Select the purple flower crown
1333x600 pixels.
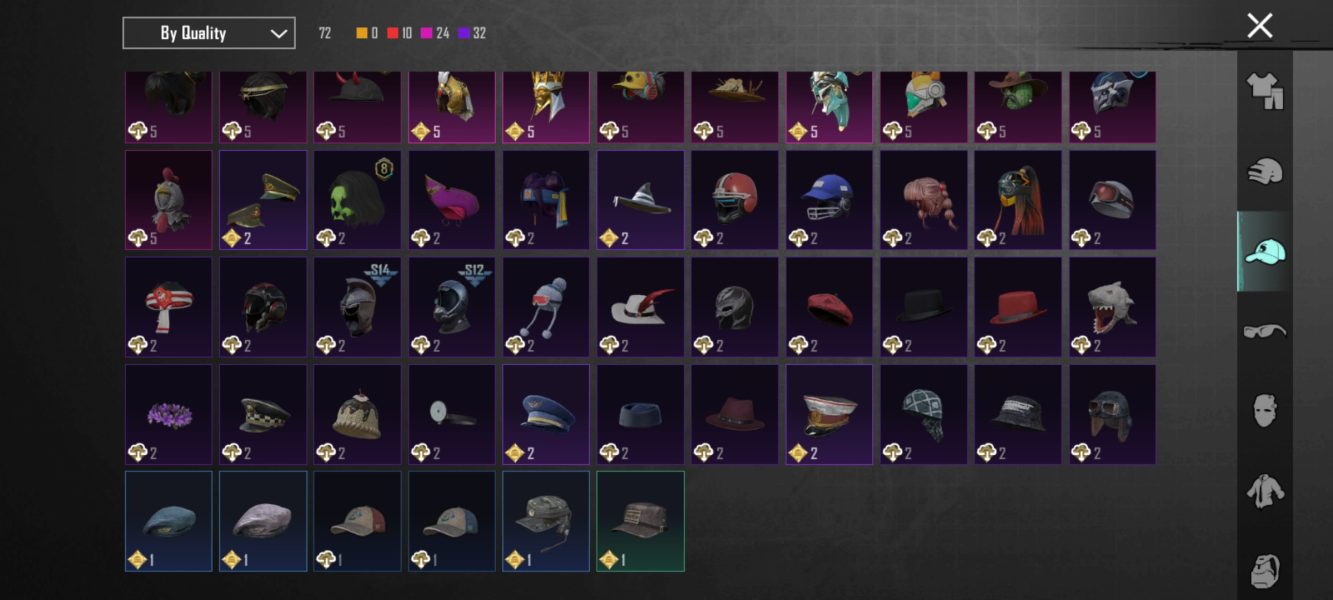coord(168,414)
